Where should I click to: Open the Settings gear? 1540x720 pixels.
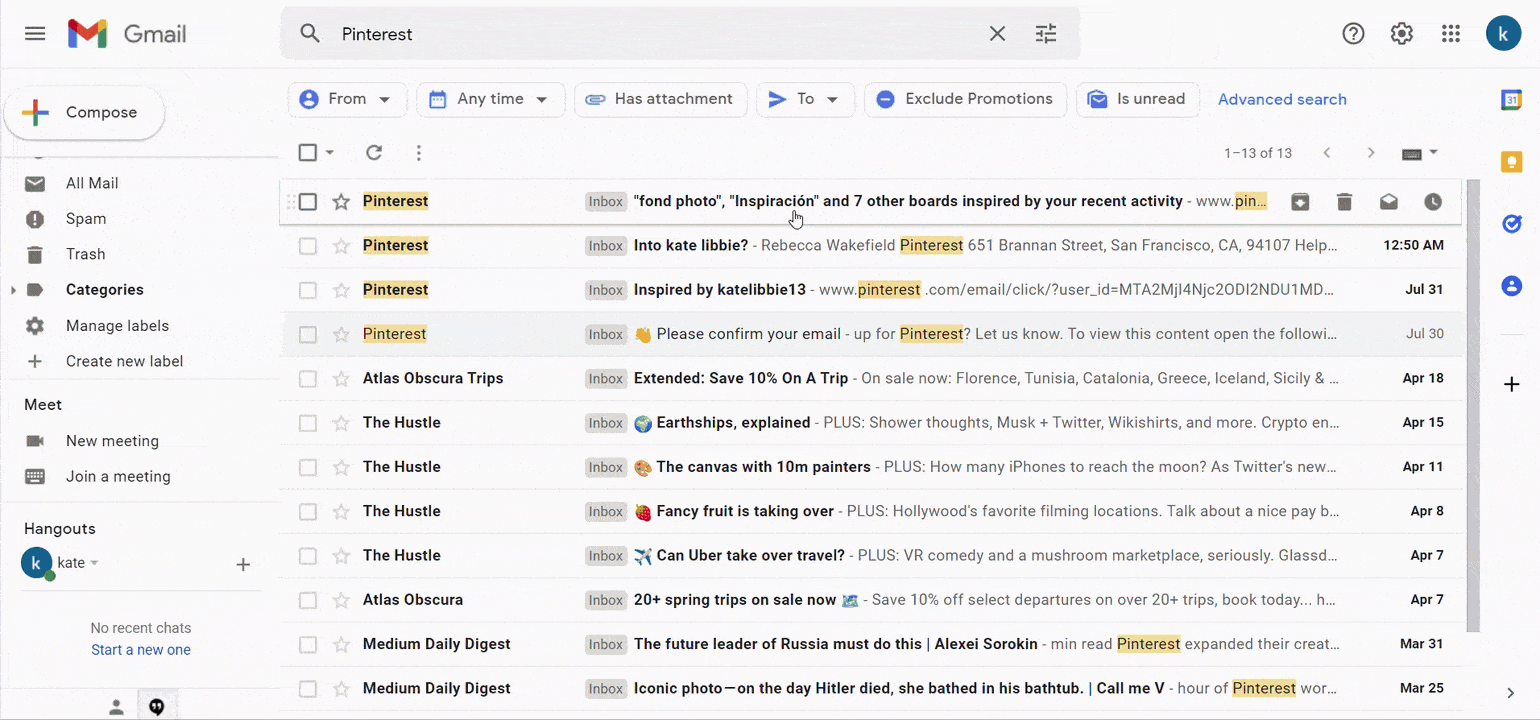tap(1401, 34)
